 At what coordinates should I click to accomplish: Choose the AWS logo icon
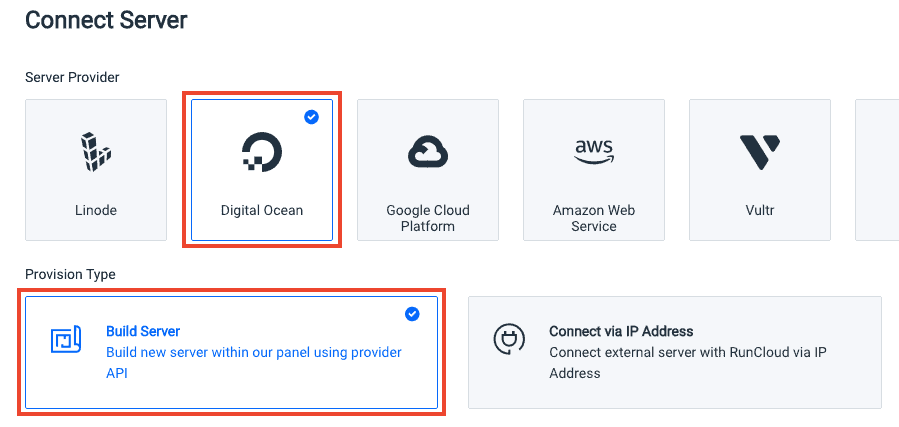click(594, 151)
